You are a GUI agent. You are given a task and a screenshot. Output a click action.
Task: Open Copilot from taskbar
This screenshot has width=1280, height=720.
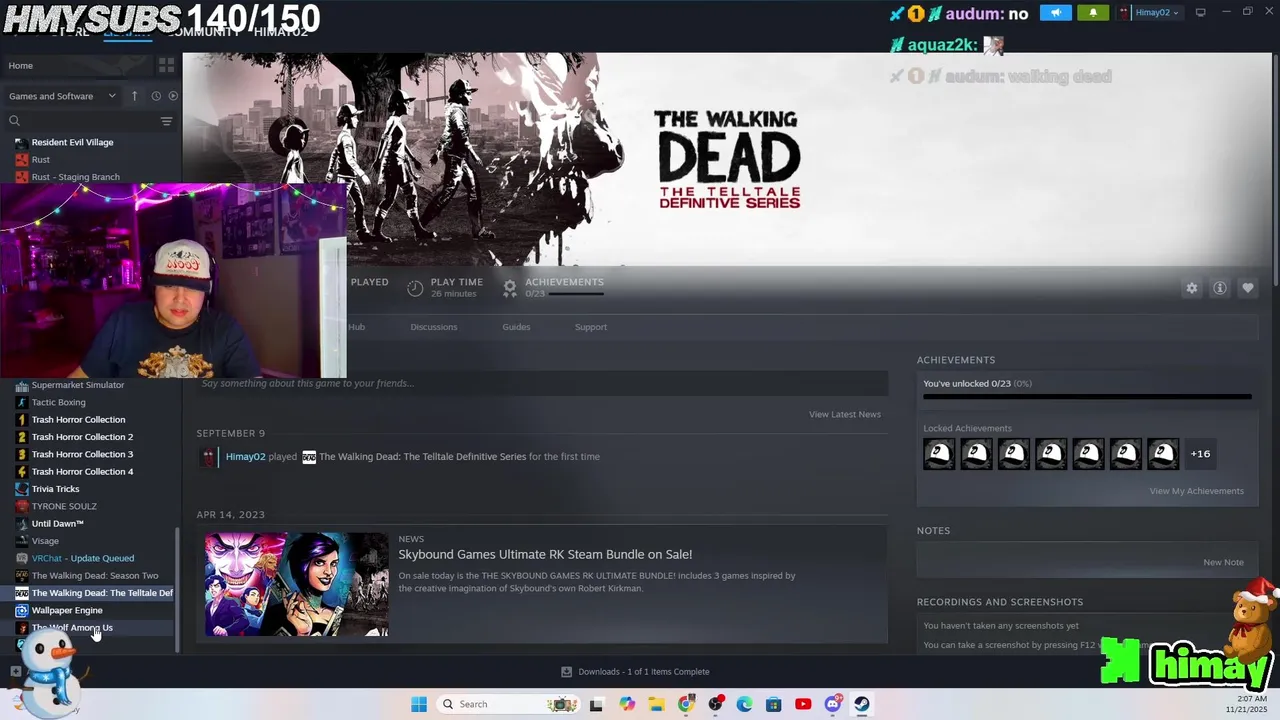[627, 704]
